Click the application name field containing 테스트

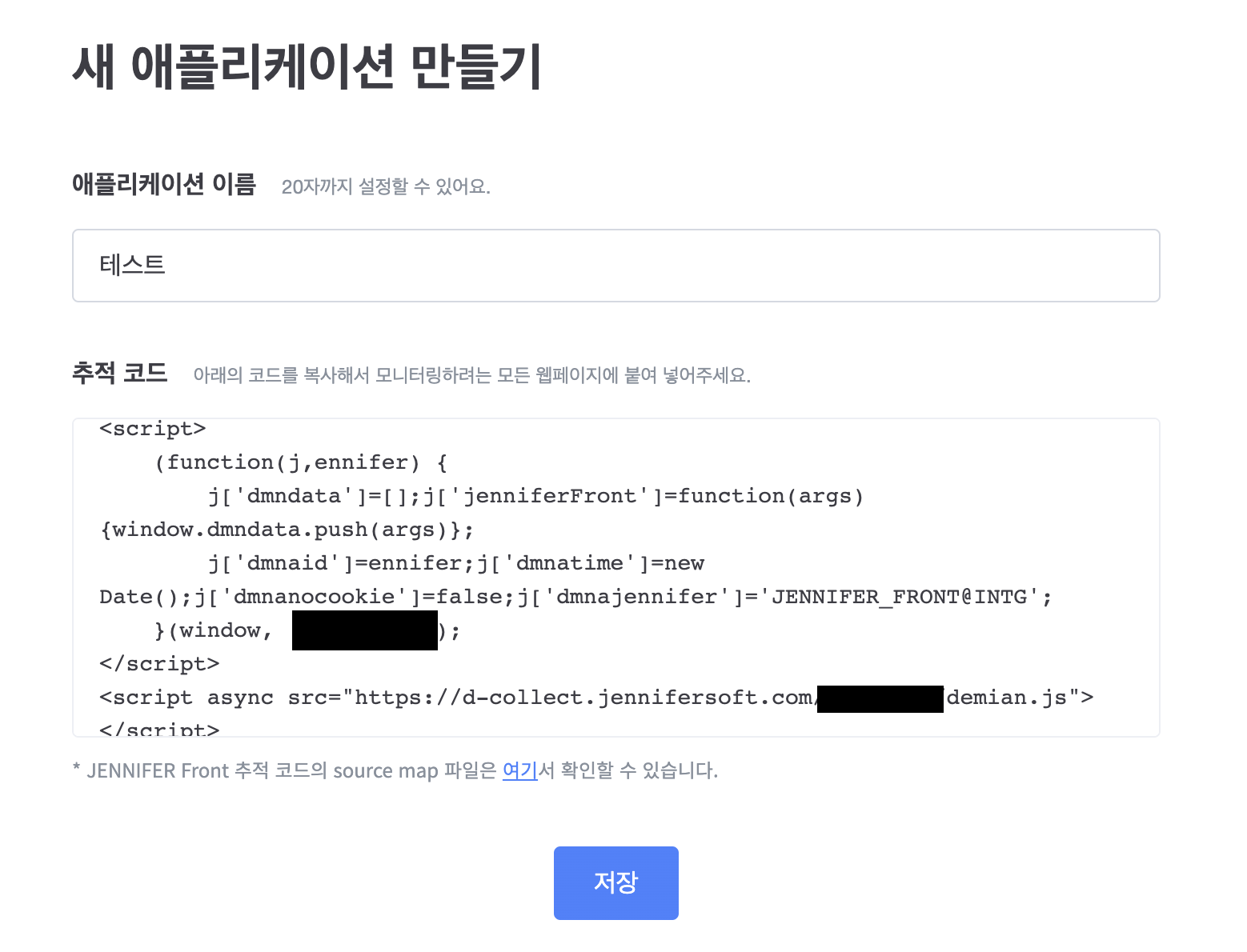[615, 266]
